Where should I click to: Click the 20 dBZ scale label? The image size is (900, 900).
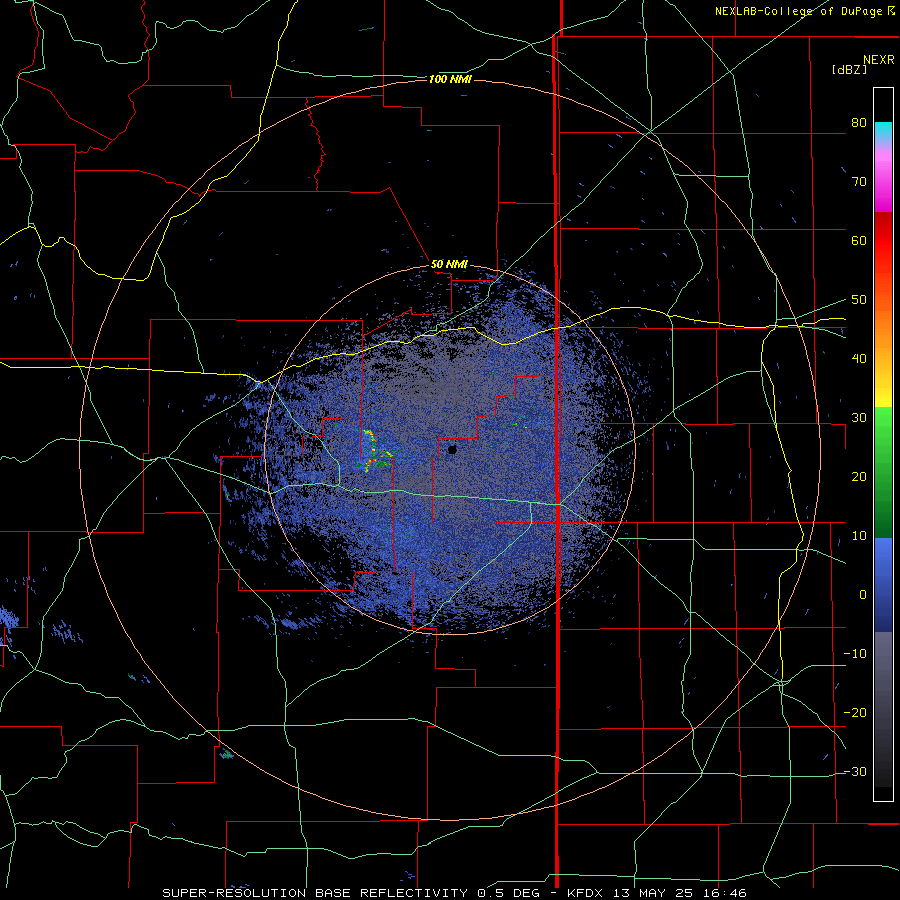tap(859, 477)
